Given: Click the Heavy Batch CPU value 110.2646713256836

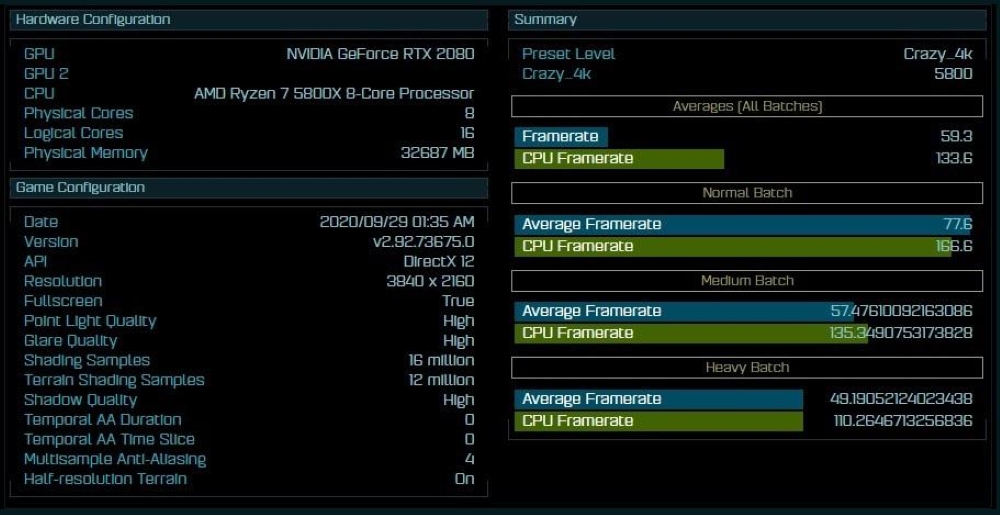Looking at the screenshot, I should pyautogui.click(x=903, y=421).
